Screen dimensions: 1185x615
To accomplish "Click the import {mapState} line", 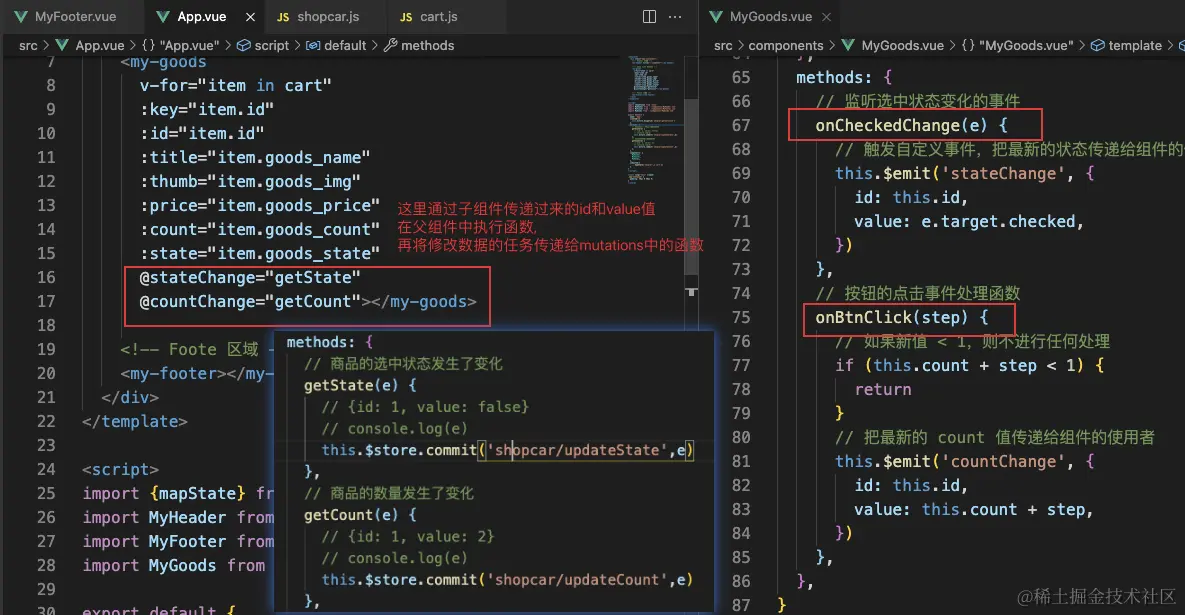I will 178,493.
